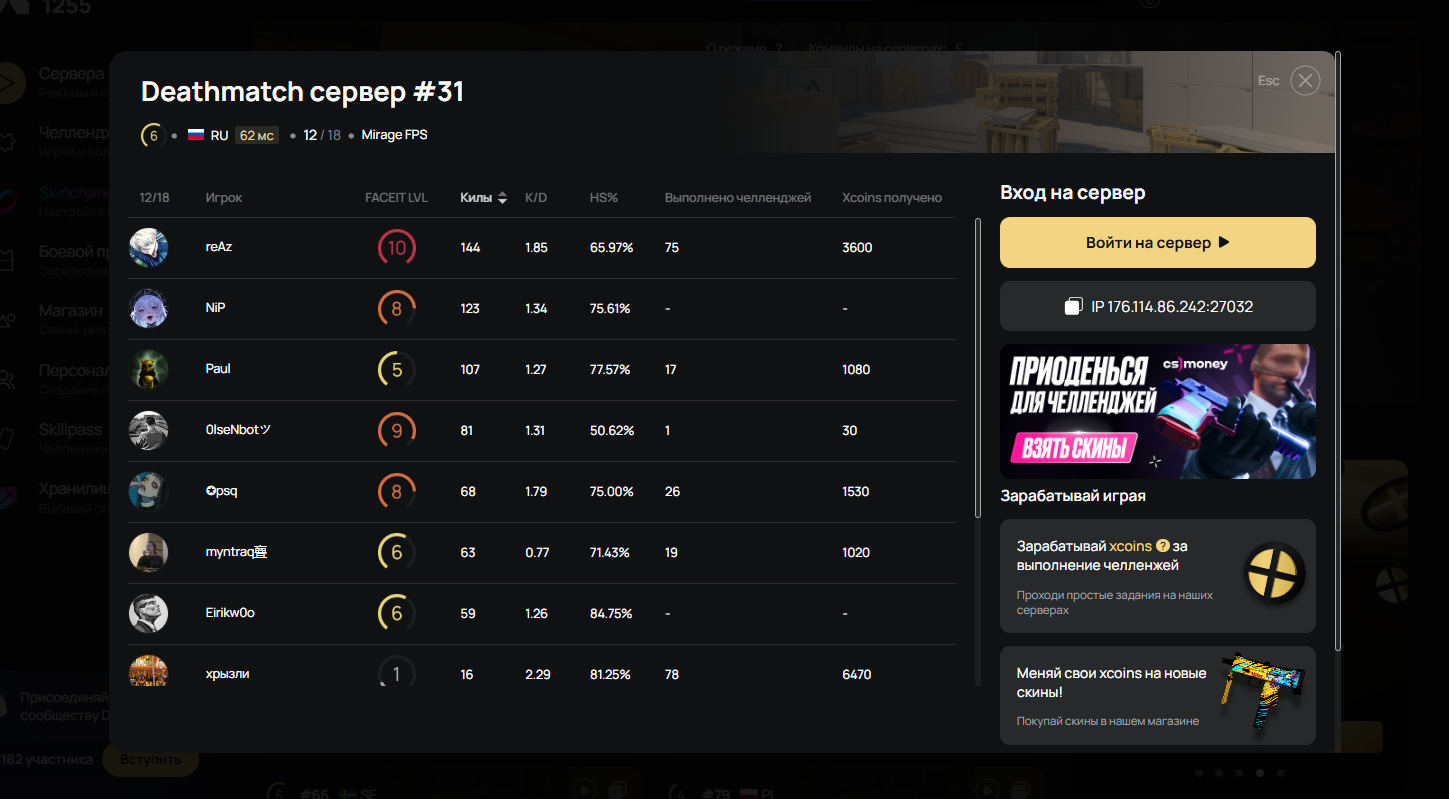Select the player name Фpsq
The image size is (1449, 799).
coord(222,491)
